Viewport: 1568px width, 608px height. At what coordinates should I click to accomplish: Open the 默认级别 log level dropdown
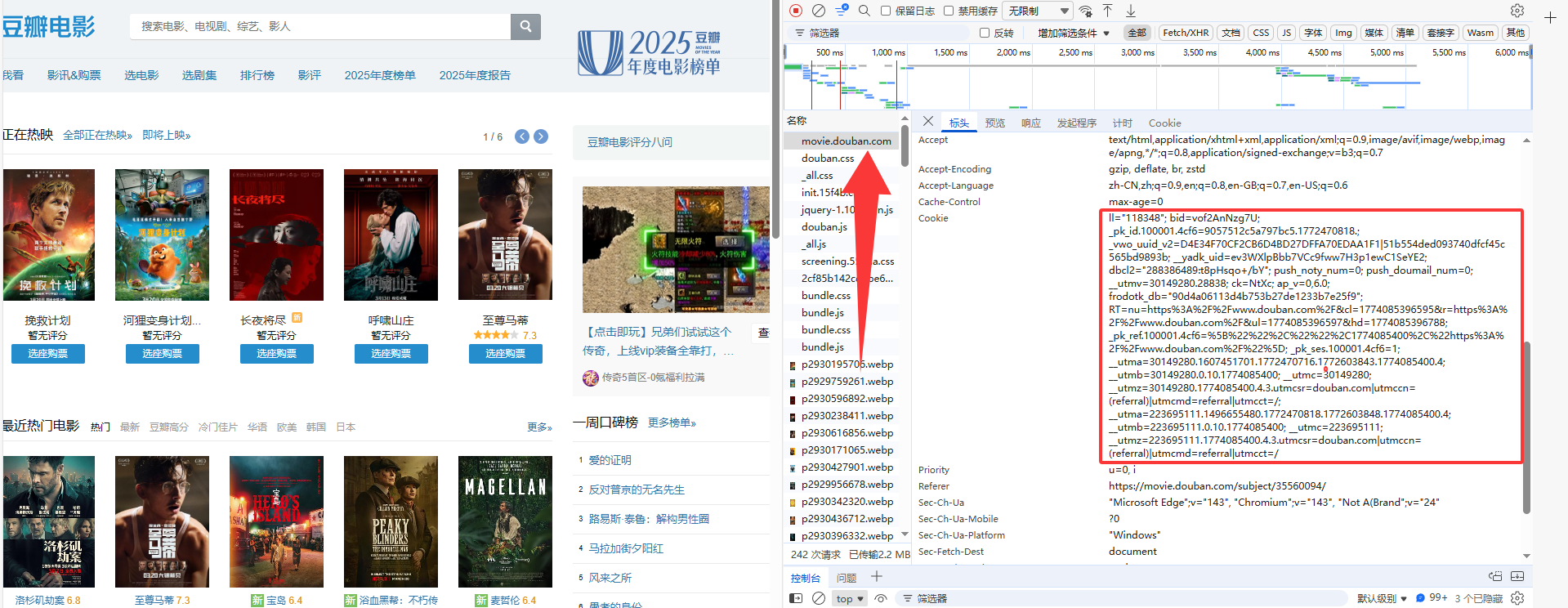coord(1382,598)
